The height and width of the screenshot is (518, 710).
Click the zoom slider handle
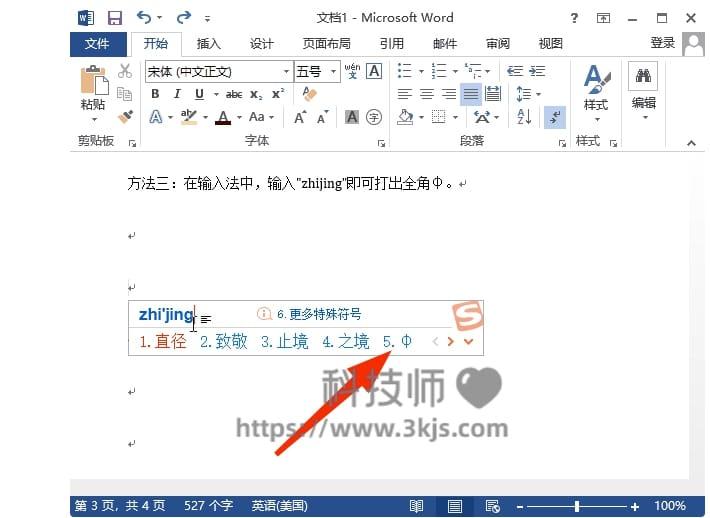click(577, 506)
